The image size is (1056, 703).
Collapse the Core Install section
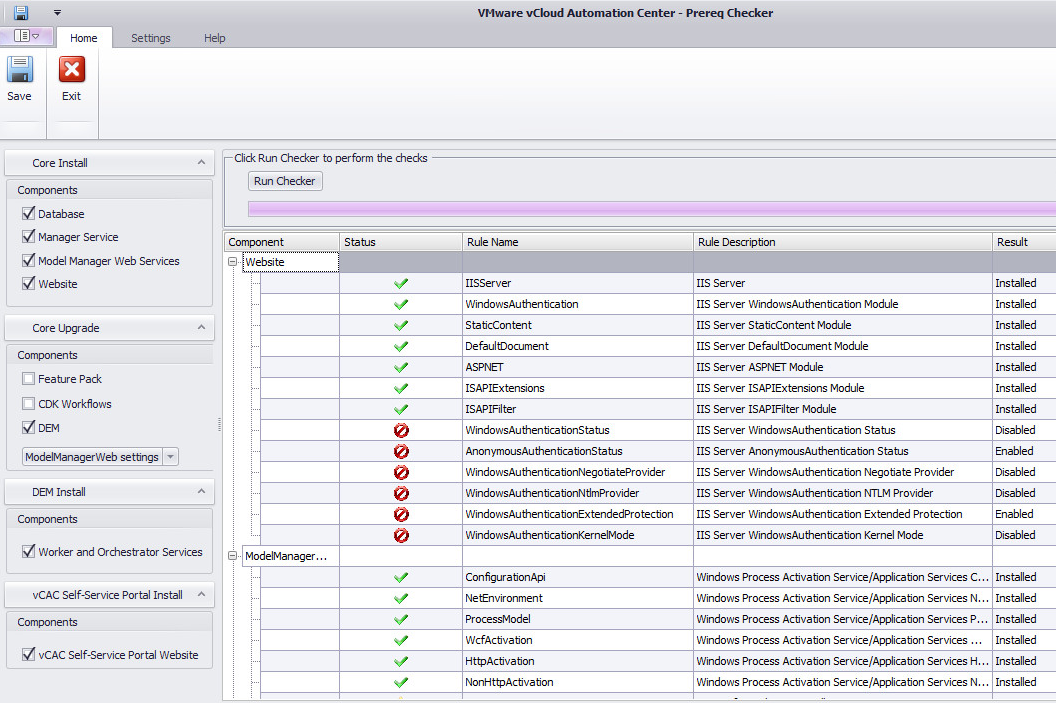coord(201,162)
